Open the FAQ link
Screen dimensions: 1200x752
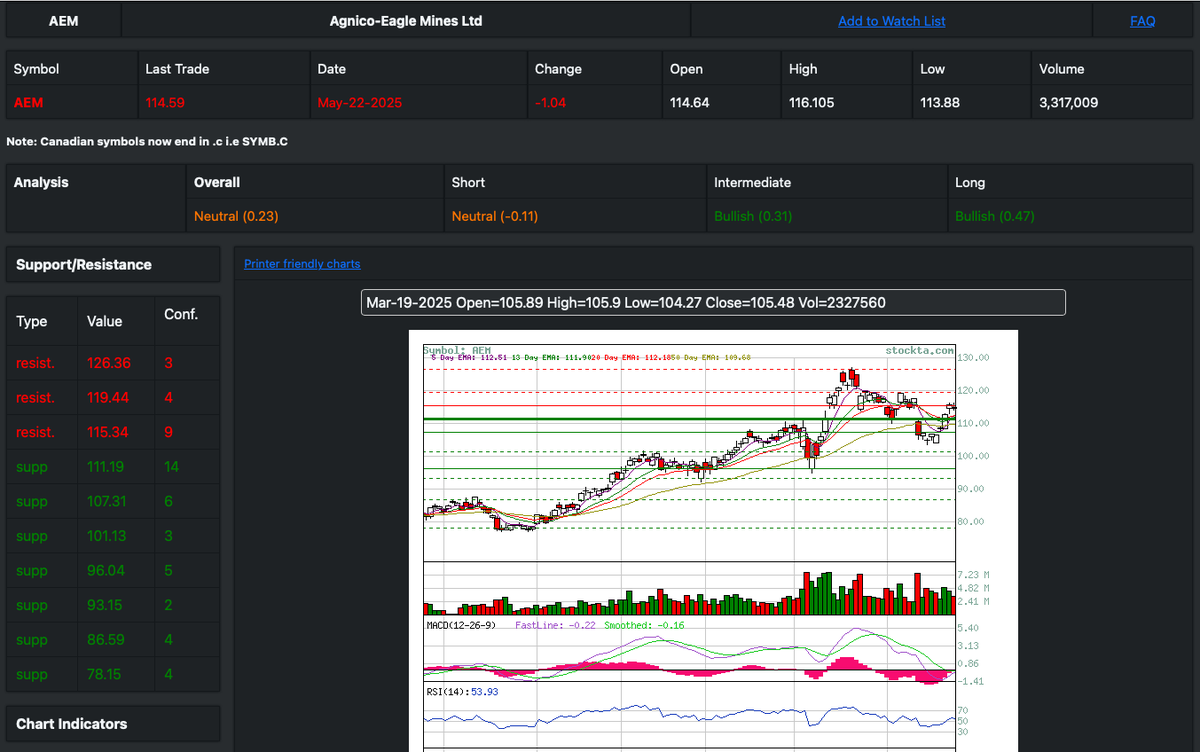pos(1143,21)
